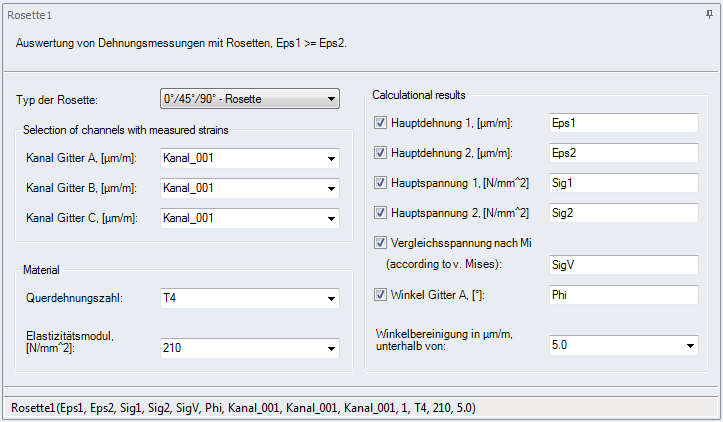Toggle the Hauptdehnung 2 checkbox

380,153
